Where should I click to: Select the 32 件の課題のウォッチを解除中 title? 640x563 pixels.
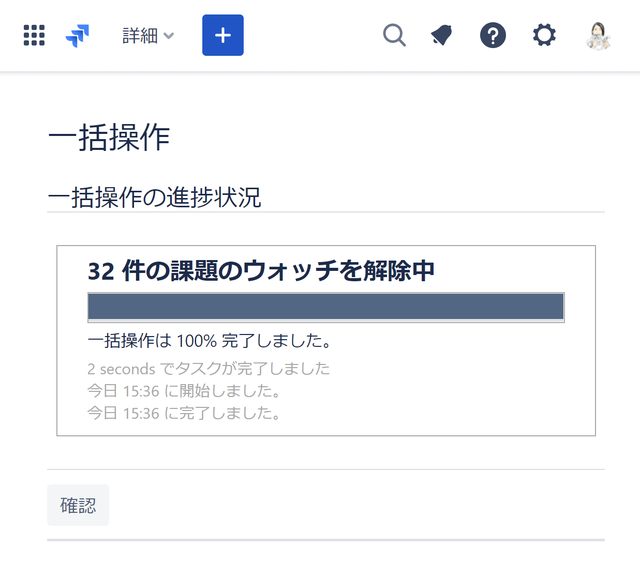coord(261,271)
